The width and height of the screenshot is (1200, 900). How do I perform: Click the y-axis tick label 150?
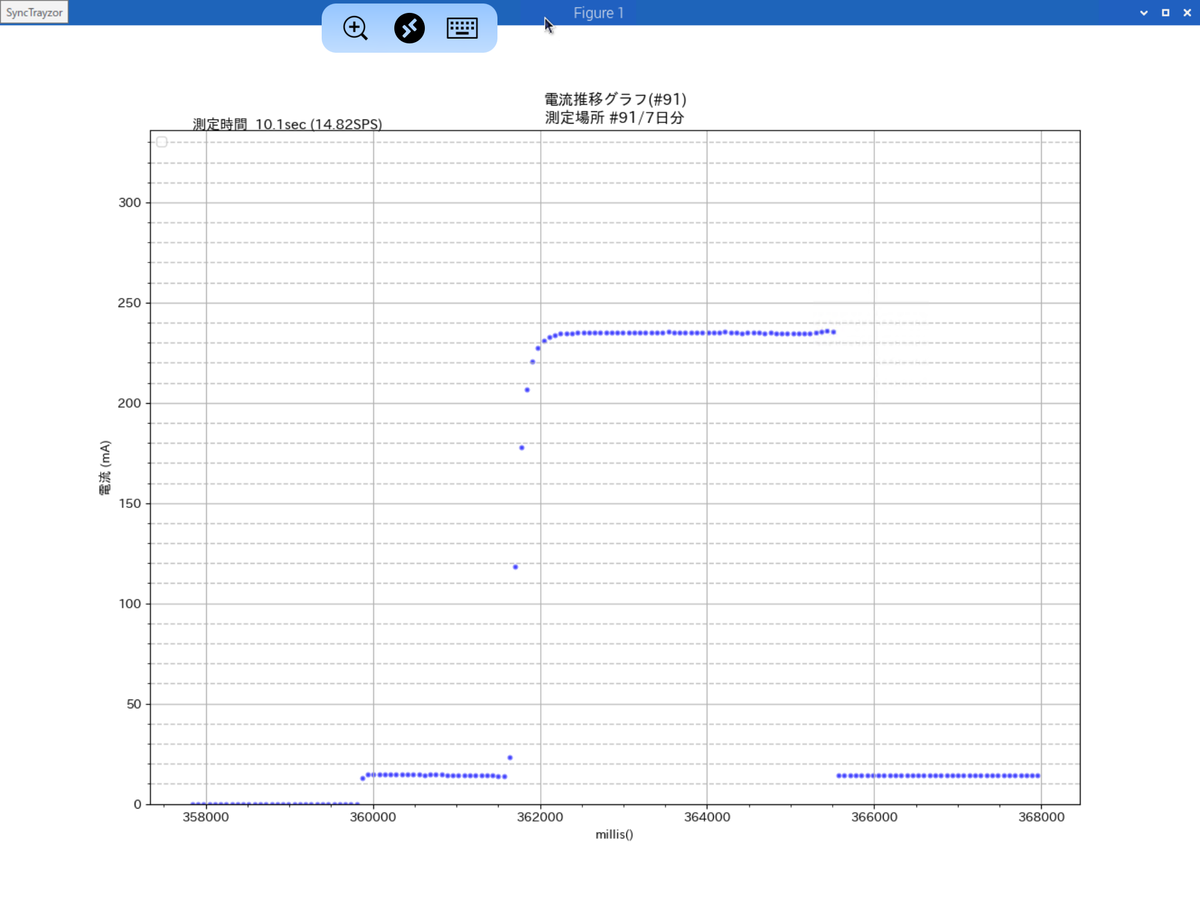[129, 504]
